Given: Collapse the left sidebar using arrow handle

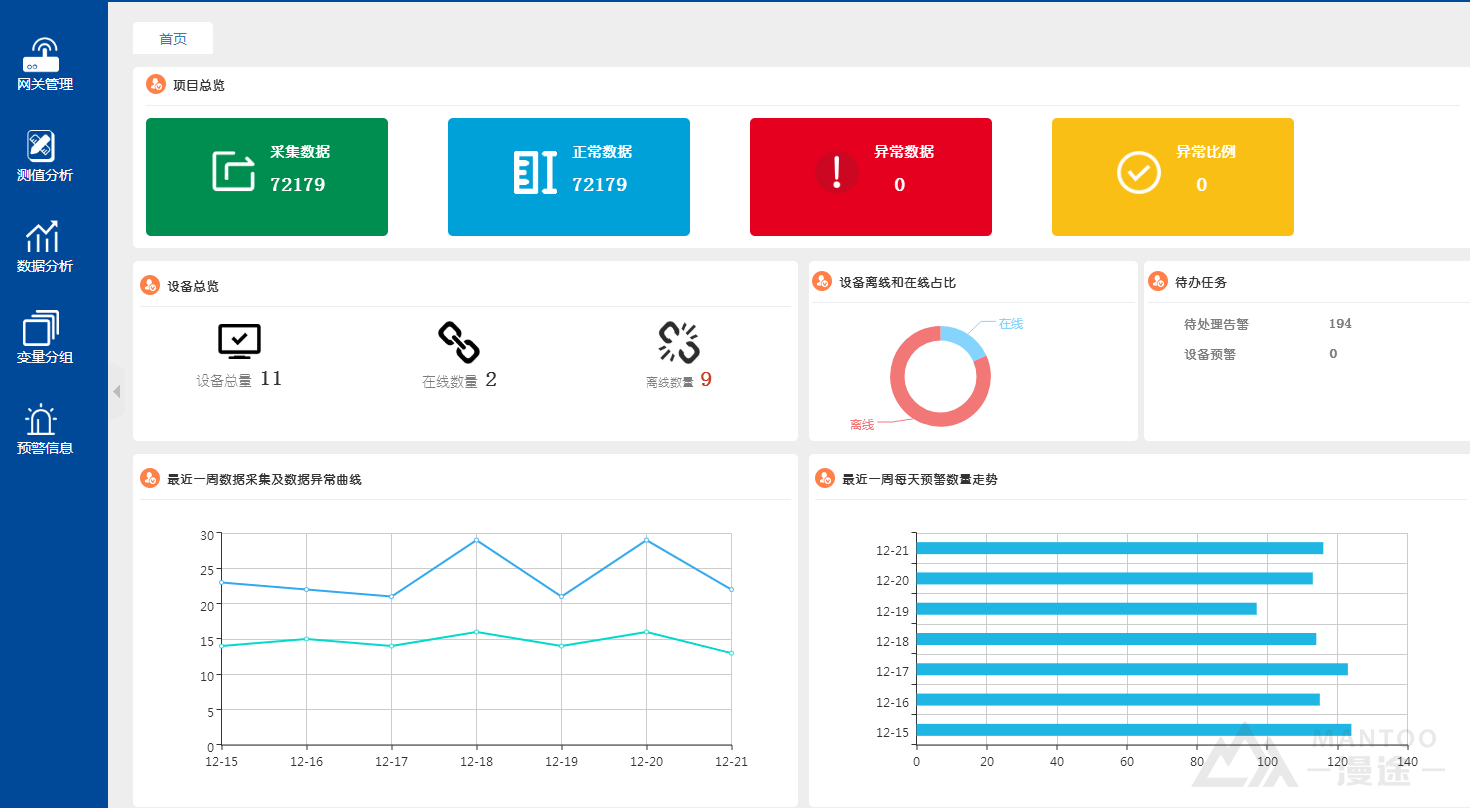Looking at the screenshot, I should (116, 391).
